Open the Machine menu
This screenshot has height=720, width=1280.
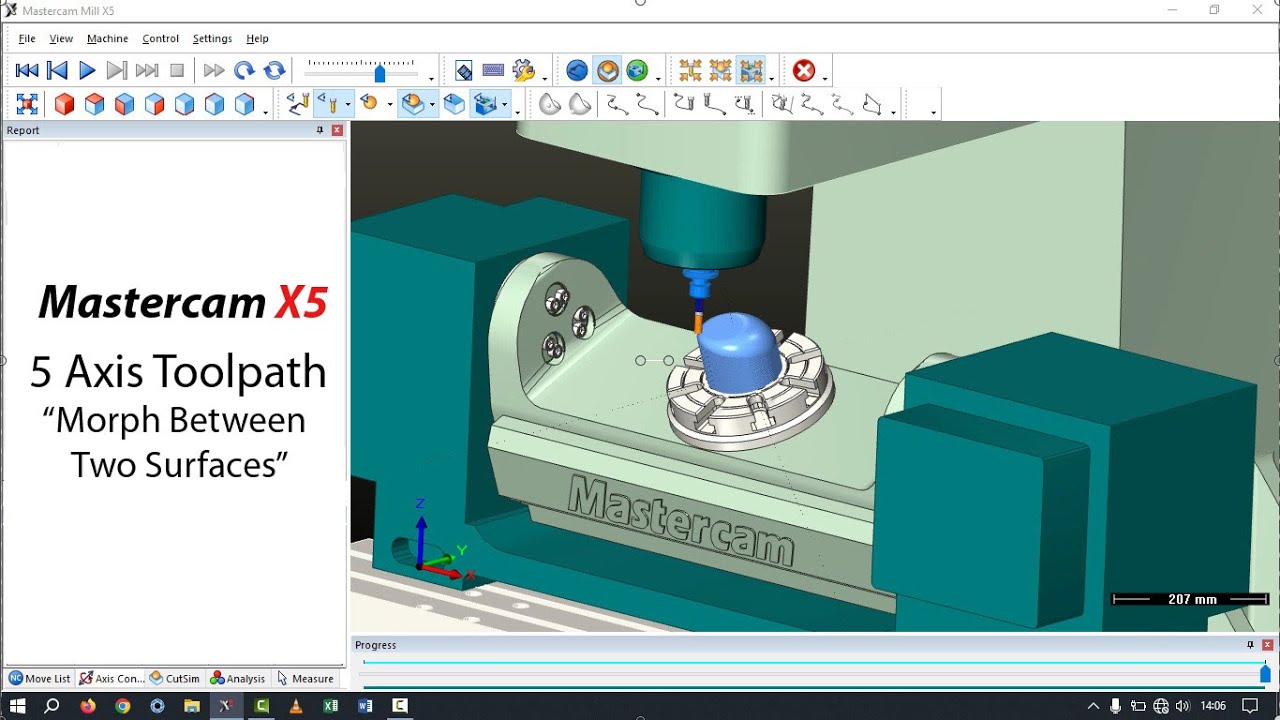tap(107, 38)
